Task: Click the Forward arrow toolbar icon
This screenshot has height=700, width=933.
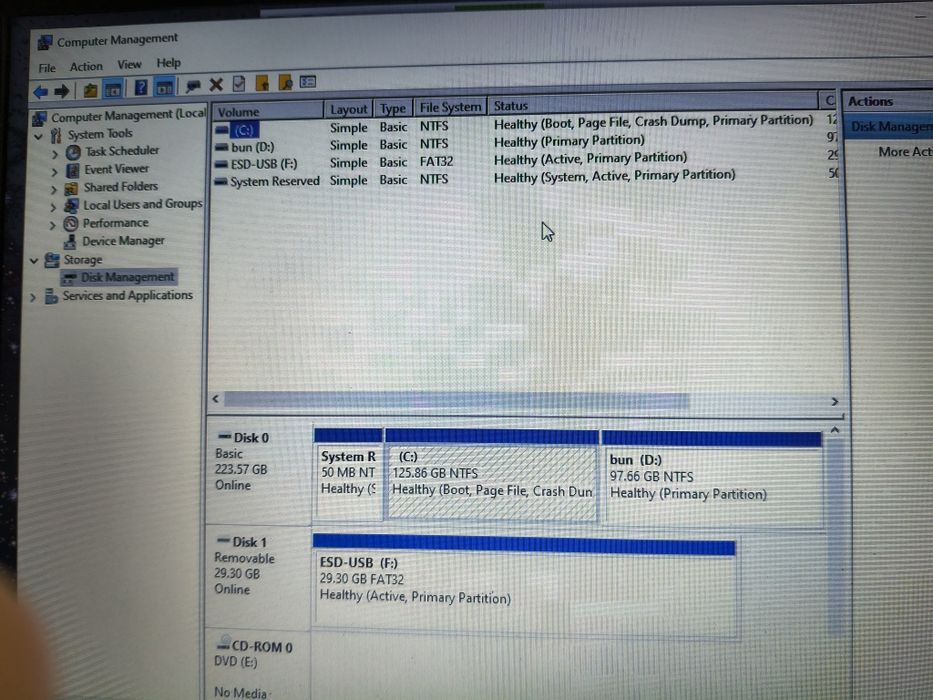Action: pyautogui.click(x=62, y=92)
